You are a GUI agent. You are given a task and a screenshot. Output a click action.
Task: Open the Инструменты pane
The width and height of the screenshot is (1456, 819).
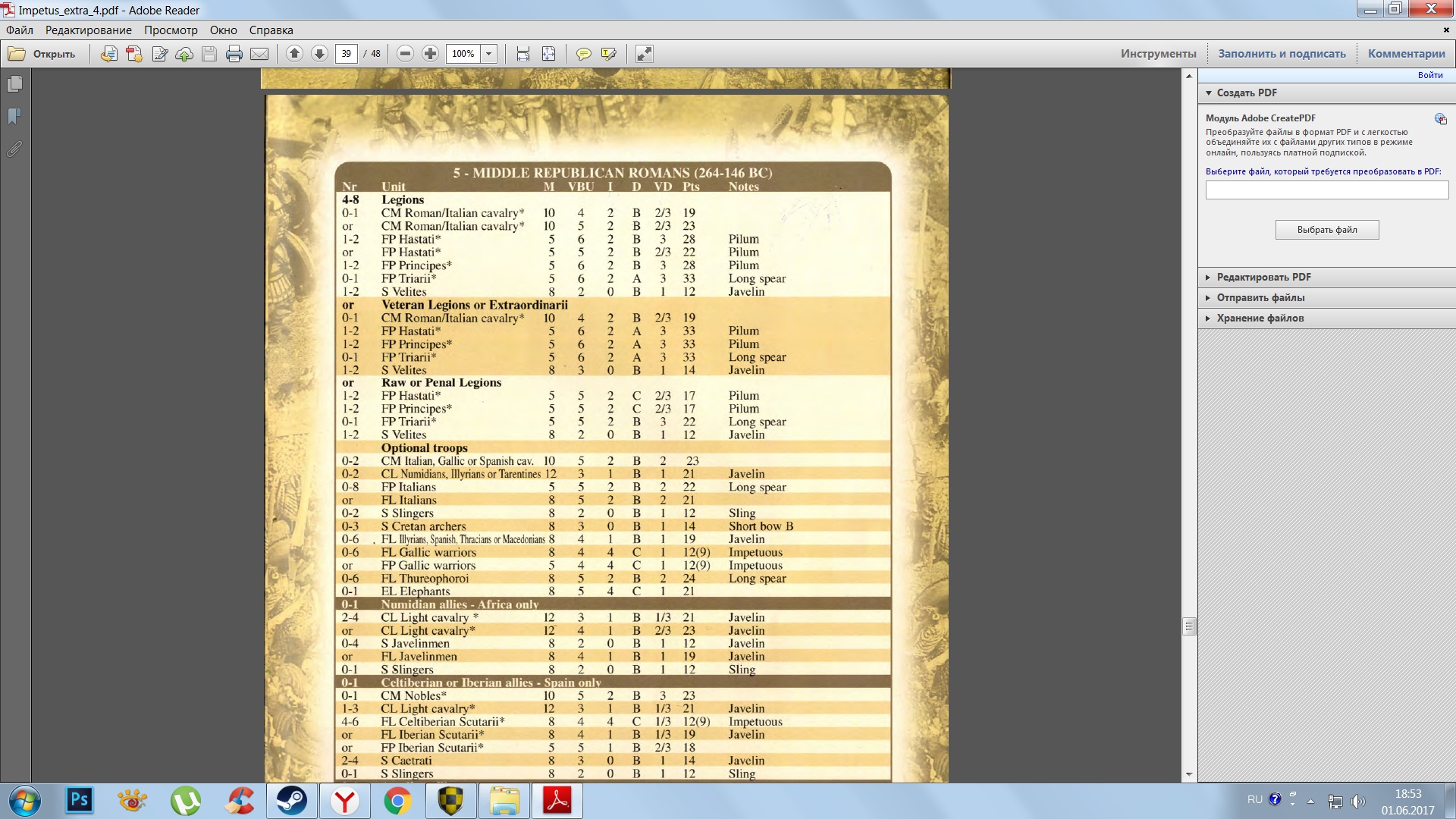pyautogui.click(x=1158, y=54)
